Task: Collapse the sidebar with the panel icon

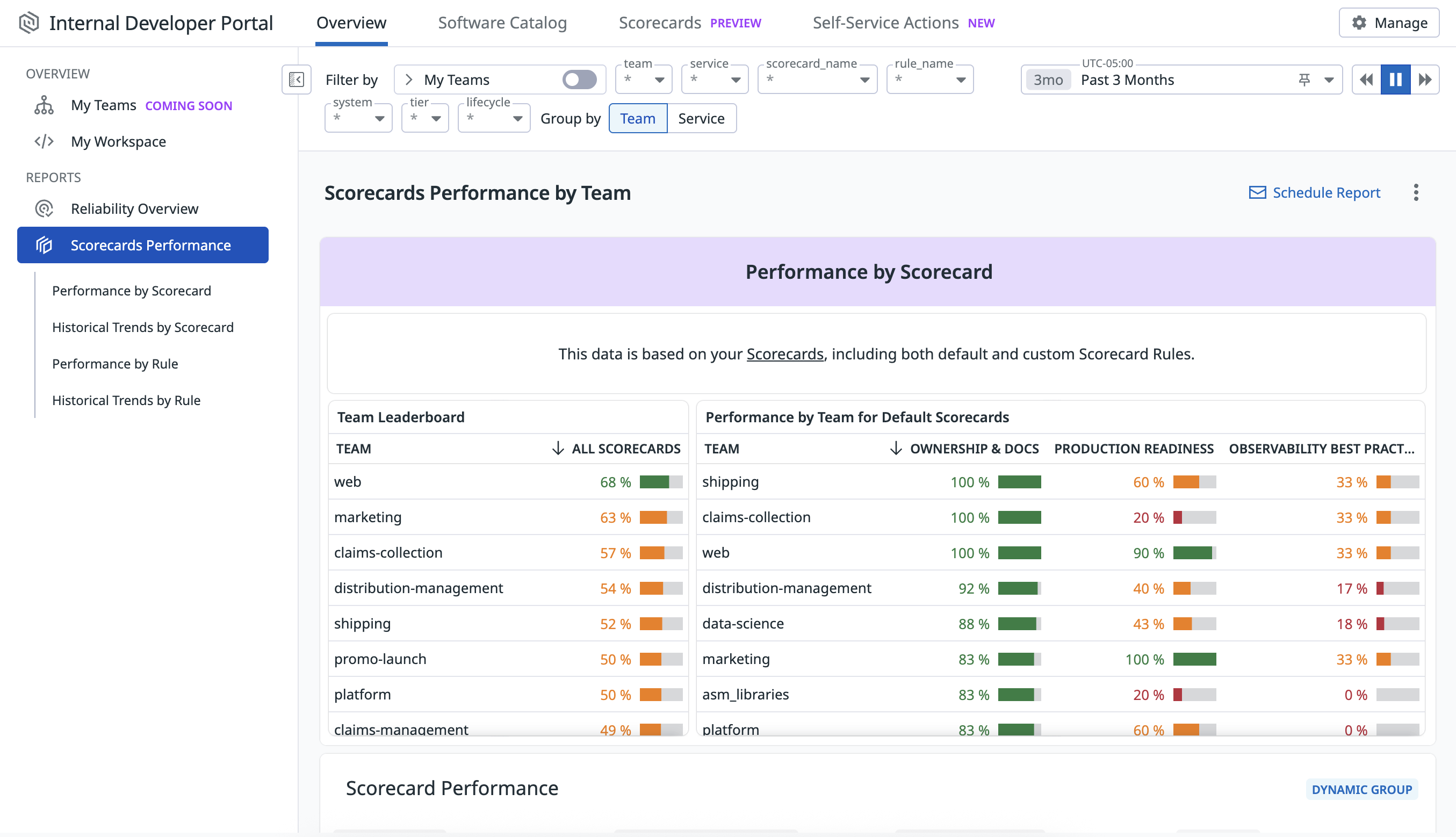Action: coord(296,80)
